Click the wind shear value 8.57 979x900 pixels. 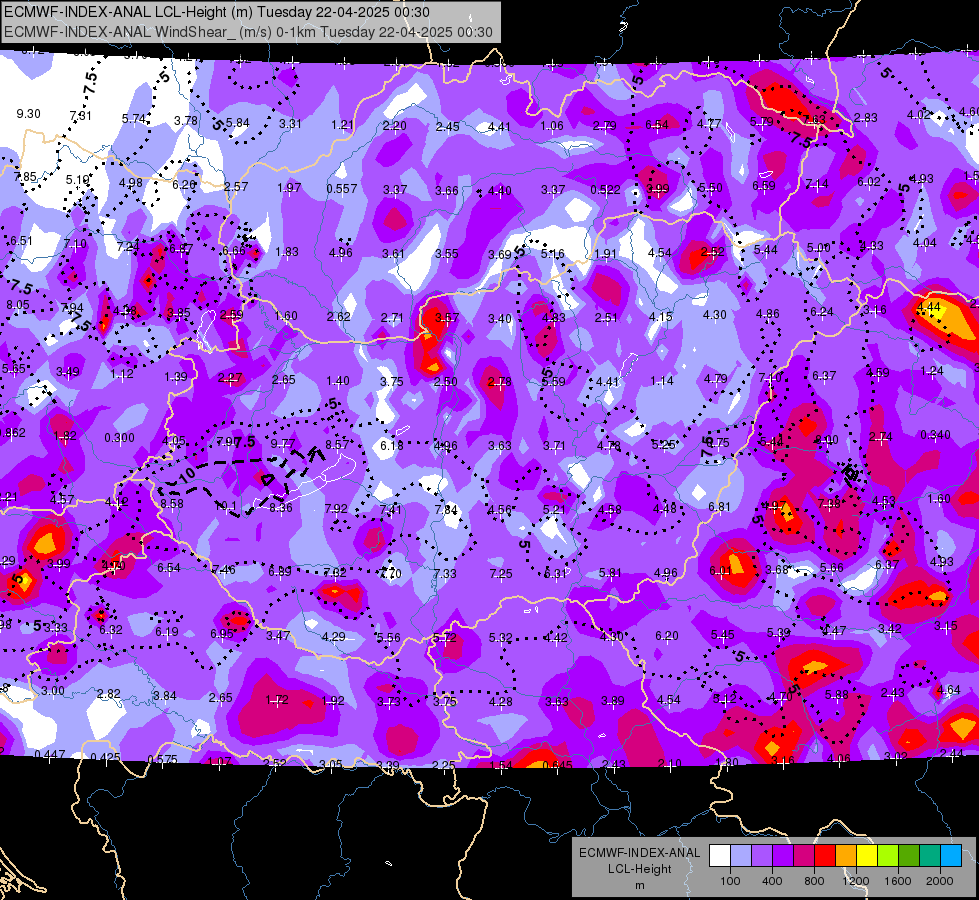[x=337, y=445]
